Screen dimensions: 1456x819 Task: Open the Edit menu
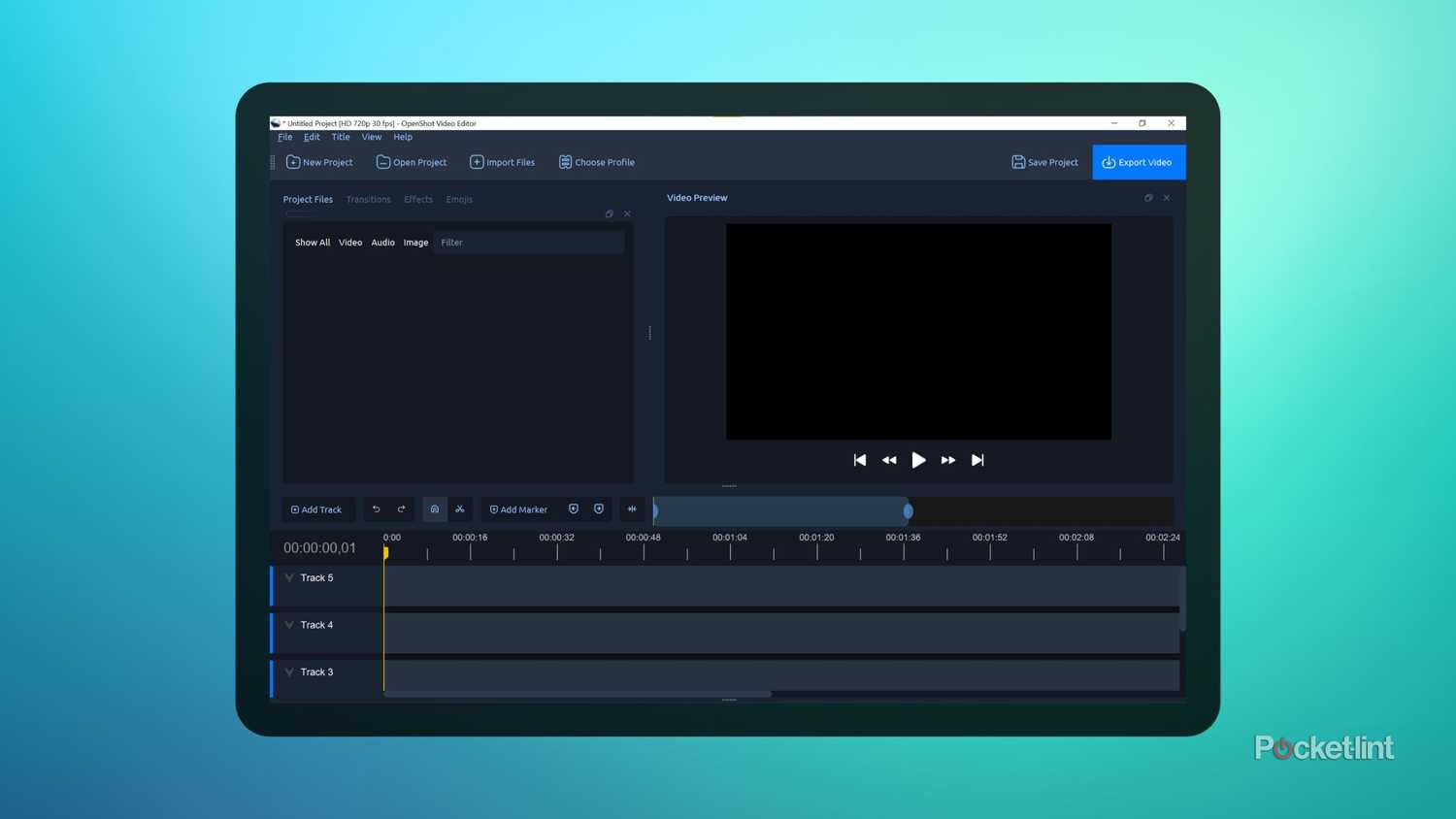pyautogui.click(x=312, y=137)
